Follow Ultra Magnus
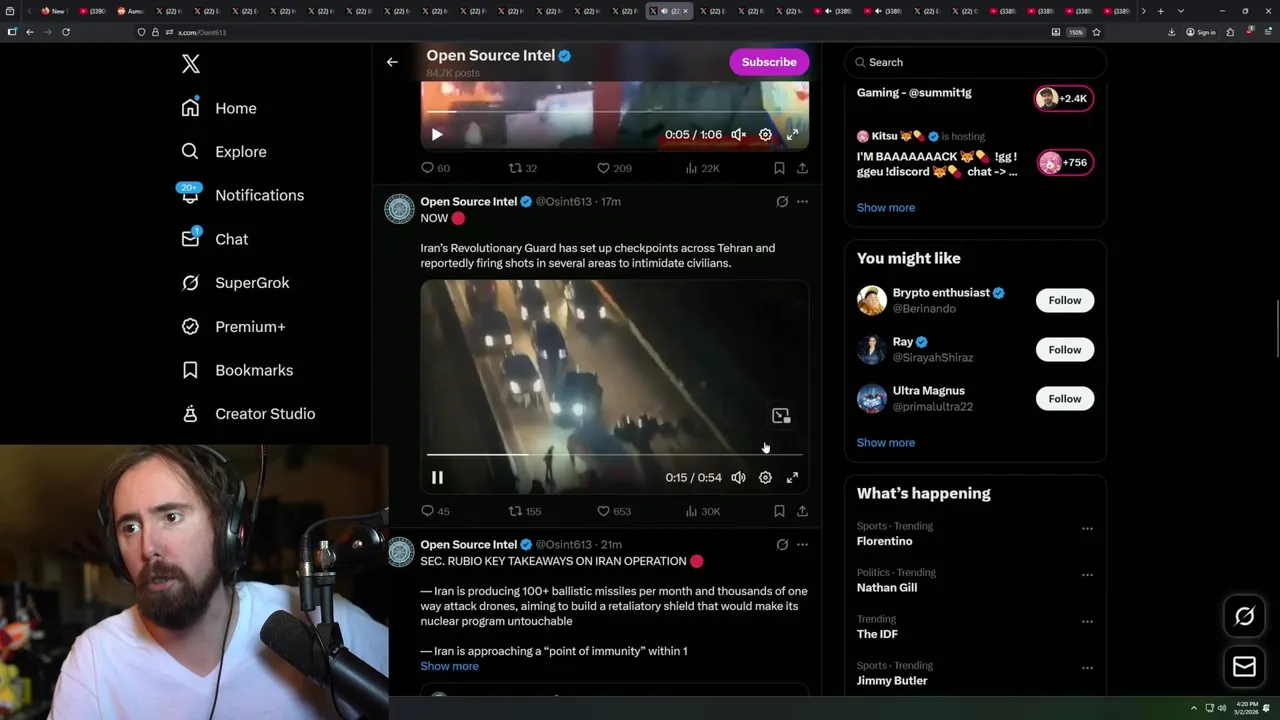The width and height of the screenshot is (1280, 720). pyautogui.click(x=1065, y=398)
